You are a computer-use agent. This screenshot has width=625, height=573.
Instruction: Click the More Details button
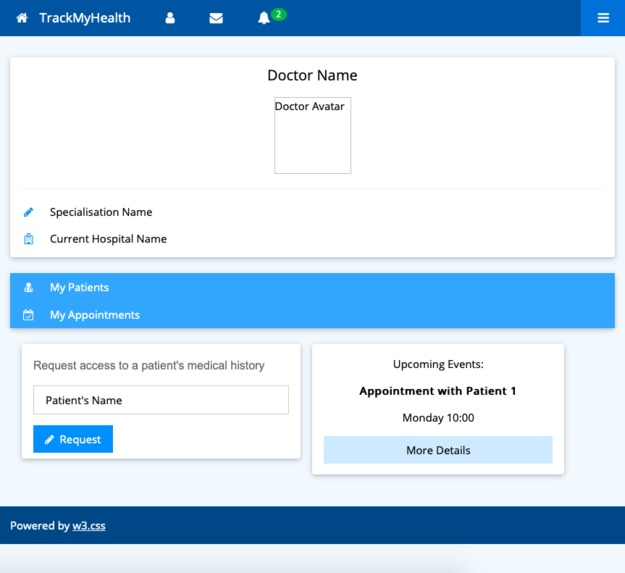tap(438, 450)
